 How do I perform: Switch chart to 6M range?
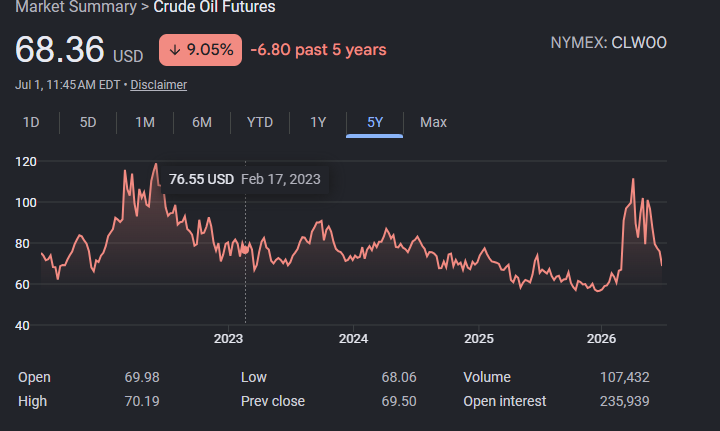(x=202, y=123)
